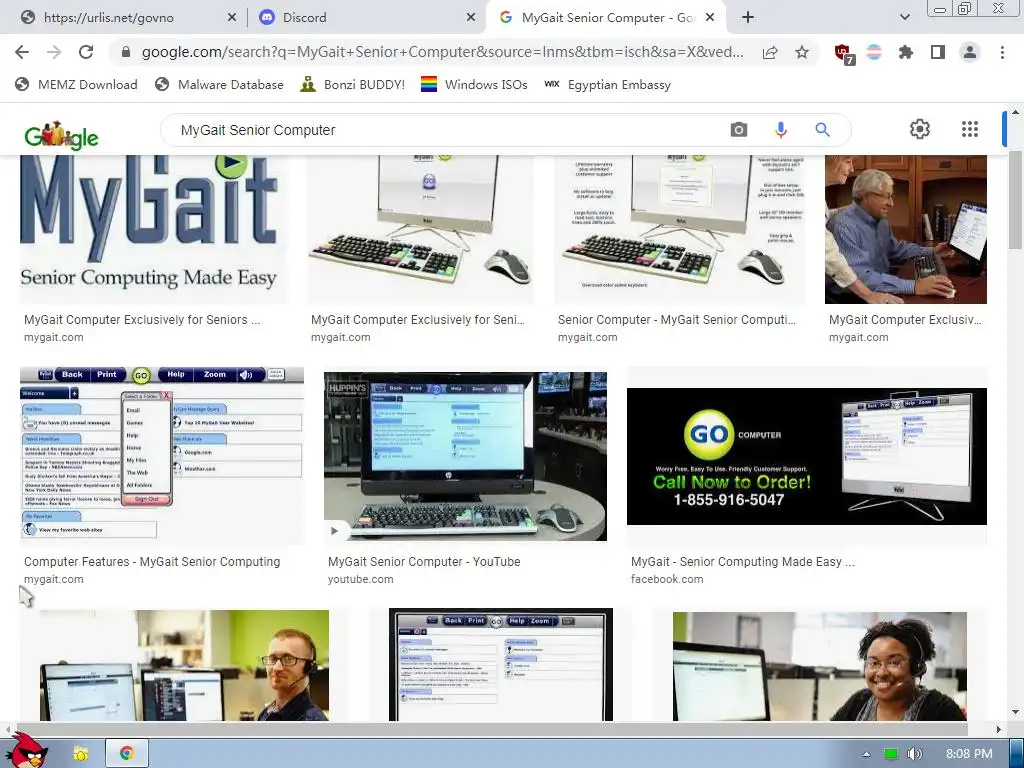
Task: Open the striped flag extension icon
Action: pos(874,52)
